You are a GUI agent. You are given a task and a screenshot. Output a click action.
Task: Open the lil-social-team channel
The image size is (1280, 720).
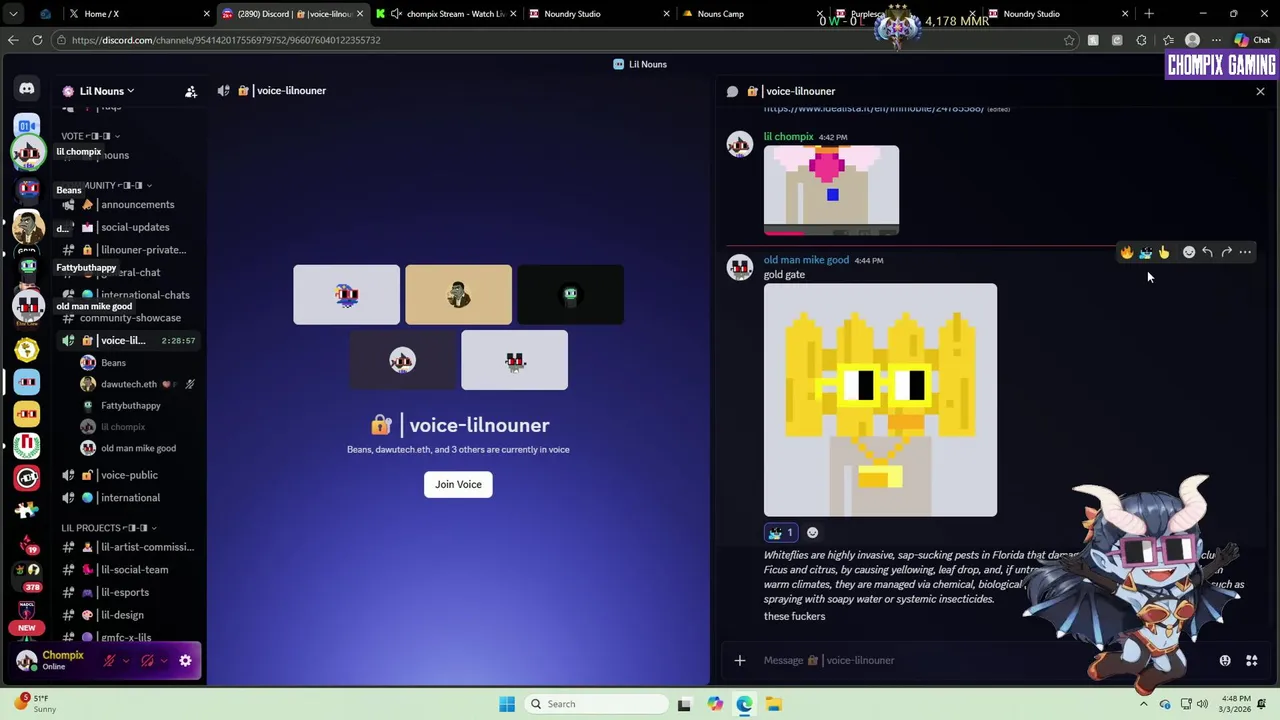tap(128, 570)
